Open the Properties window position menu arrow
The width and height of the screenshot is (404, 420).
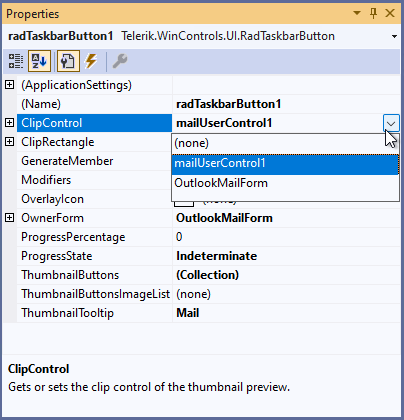[x=357, y=13]
